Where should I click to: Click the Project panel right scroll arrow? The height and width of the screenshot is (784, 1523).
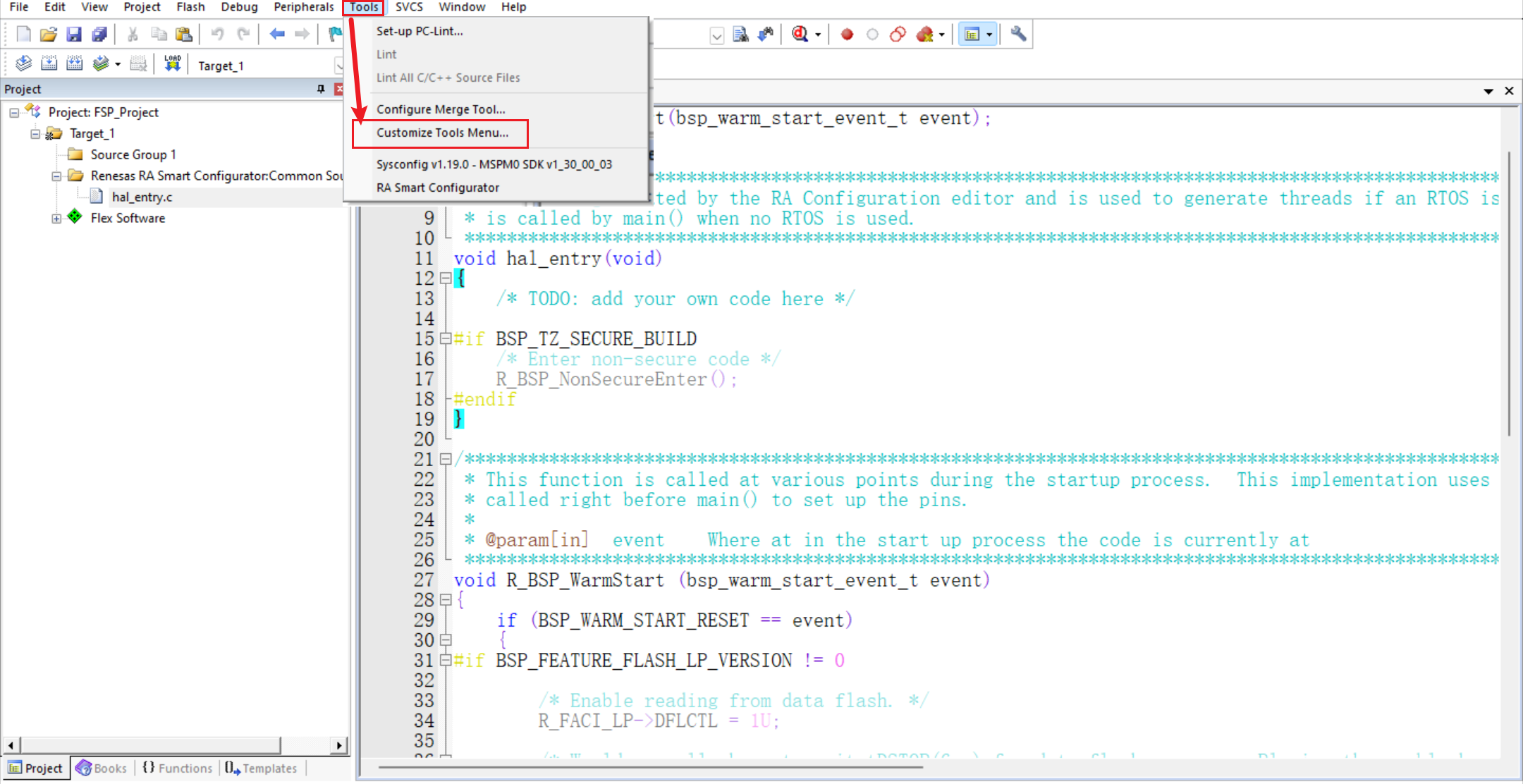pos(339,745)
